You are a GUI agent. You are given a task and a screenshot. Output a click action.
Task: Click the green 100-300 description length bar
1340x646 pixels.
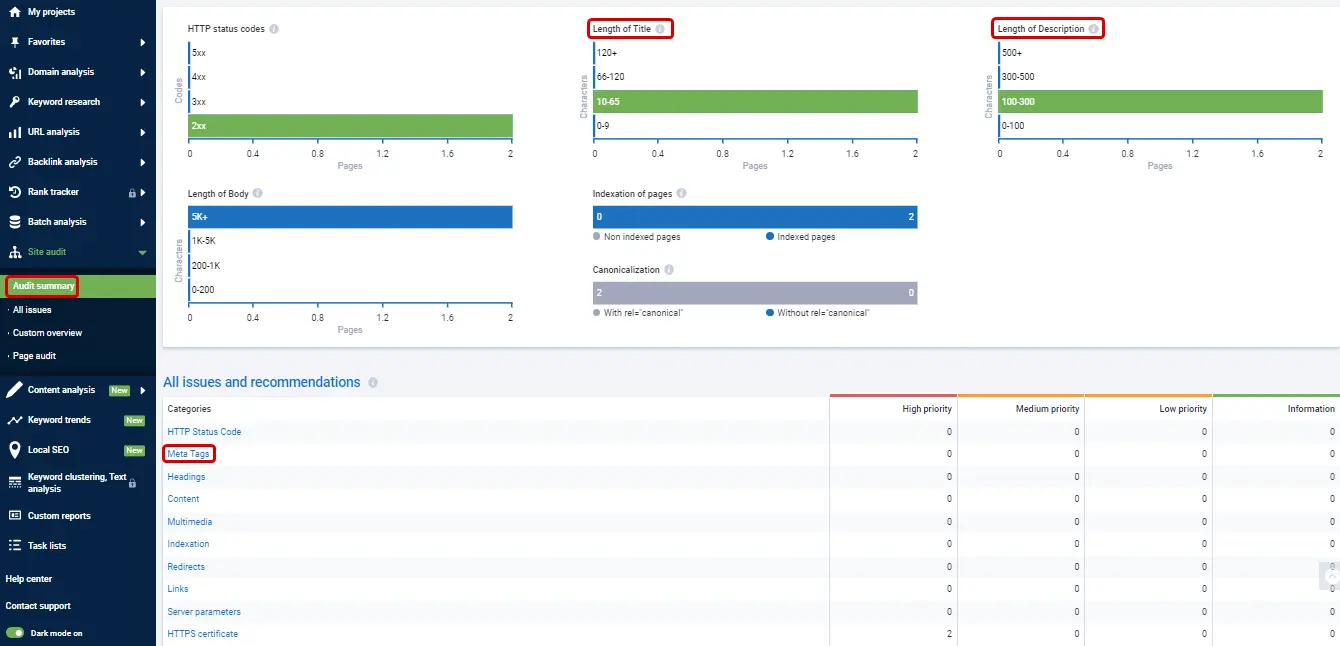pyautogui.click(x=1161, y=101)
